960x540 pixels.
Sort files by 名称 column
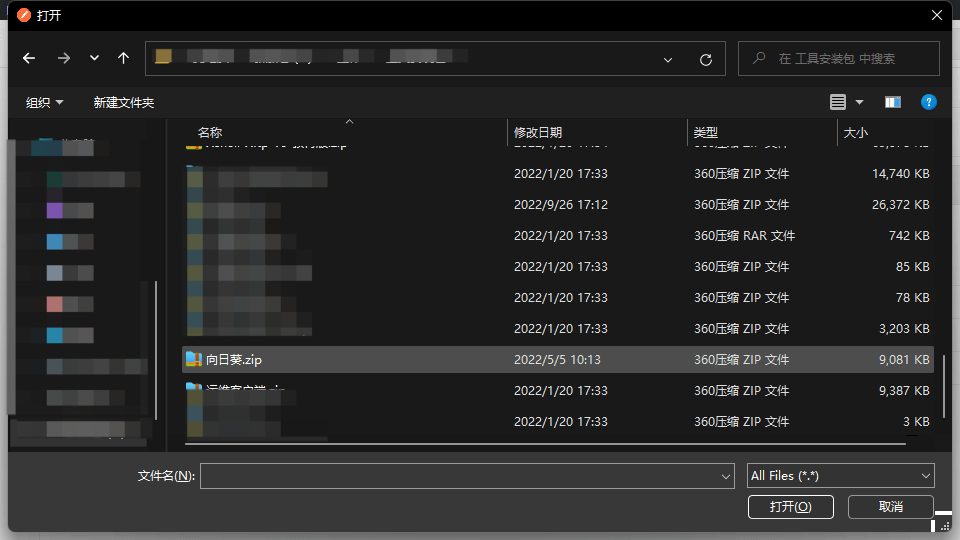[x=210, y=132]
